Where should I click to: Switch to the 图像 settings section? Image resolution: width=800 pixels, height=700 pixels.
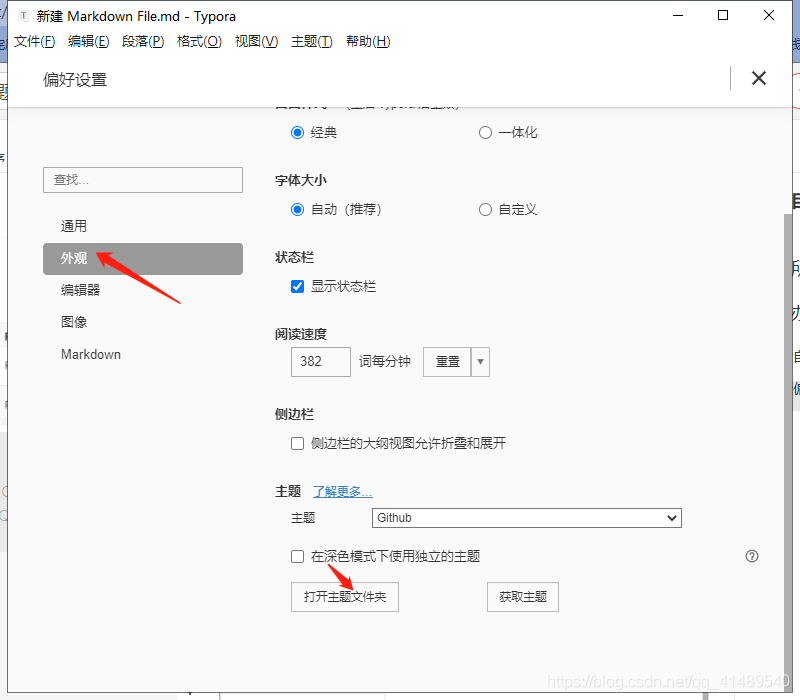click(143, 322)
